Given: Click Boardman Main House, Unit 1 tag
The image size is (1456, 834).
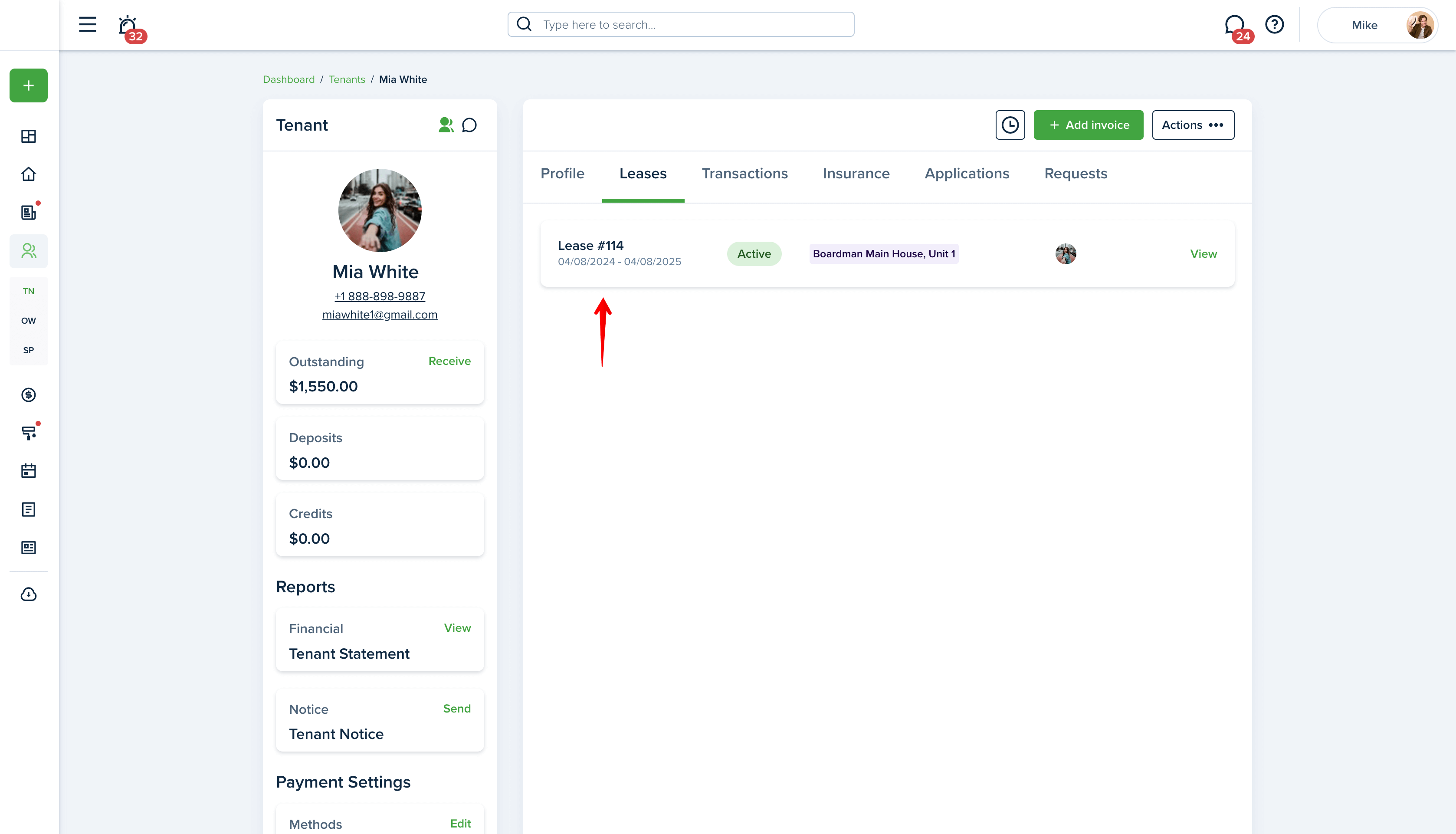Looking at the screenshot, I should (x=883, y=254).
